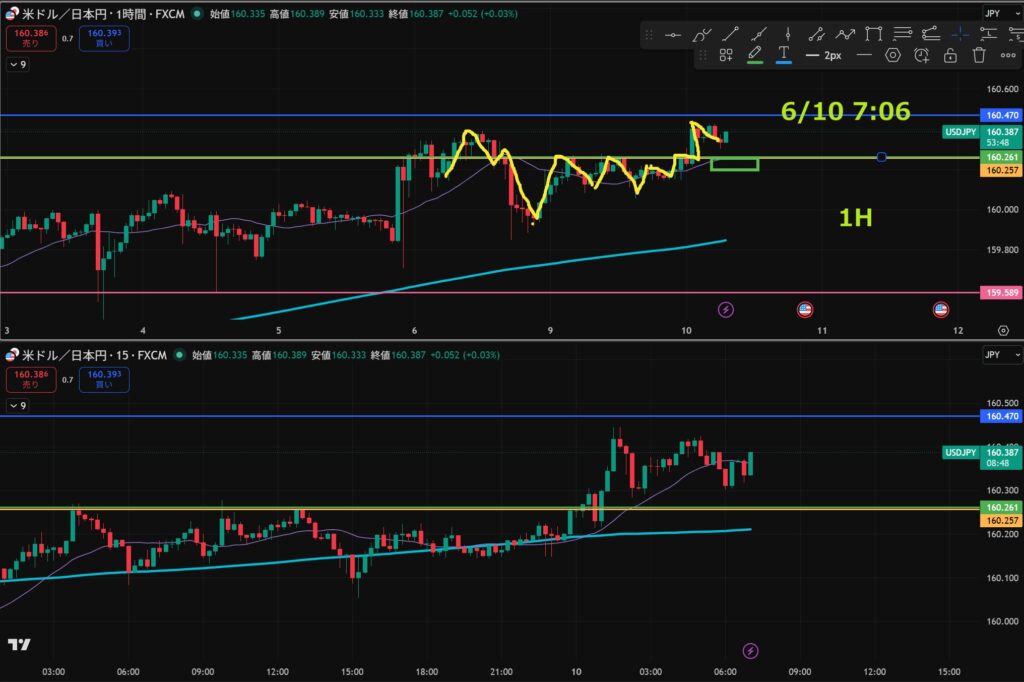Select the 1H text annotation

tap(856, 218)
